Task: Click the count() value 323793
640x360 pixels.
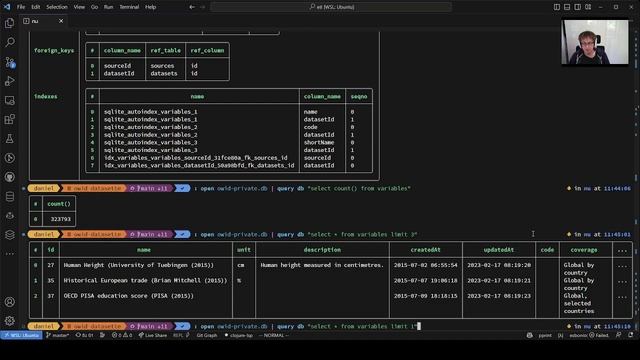Action: [60, 219]
